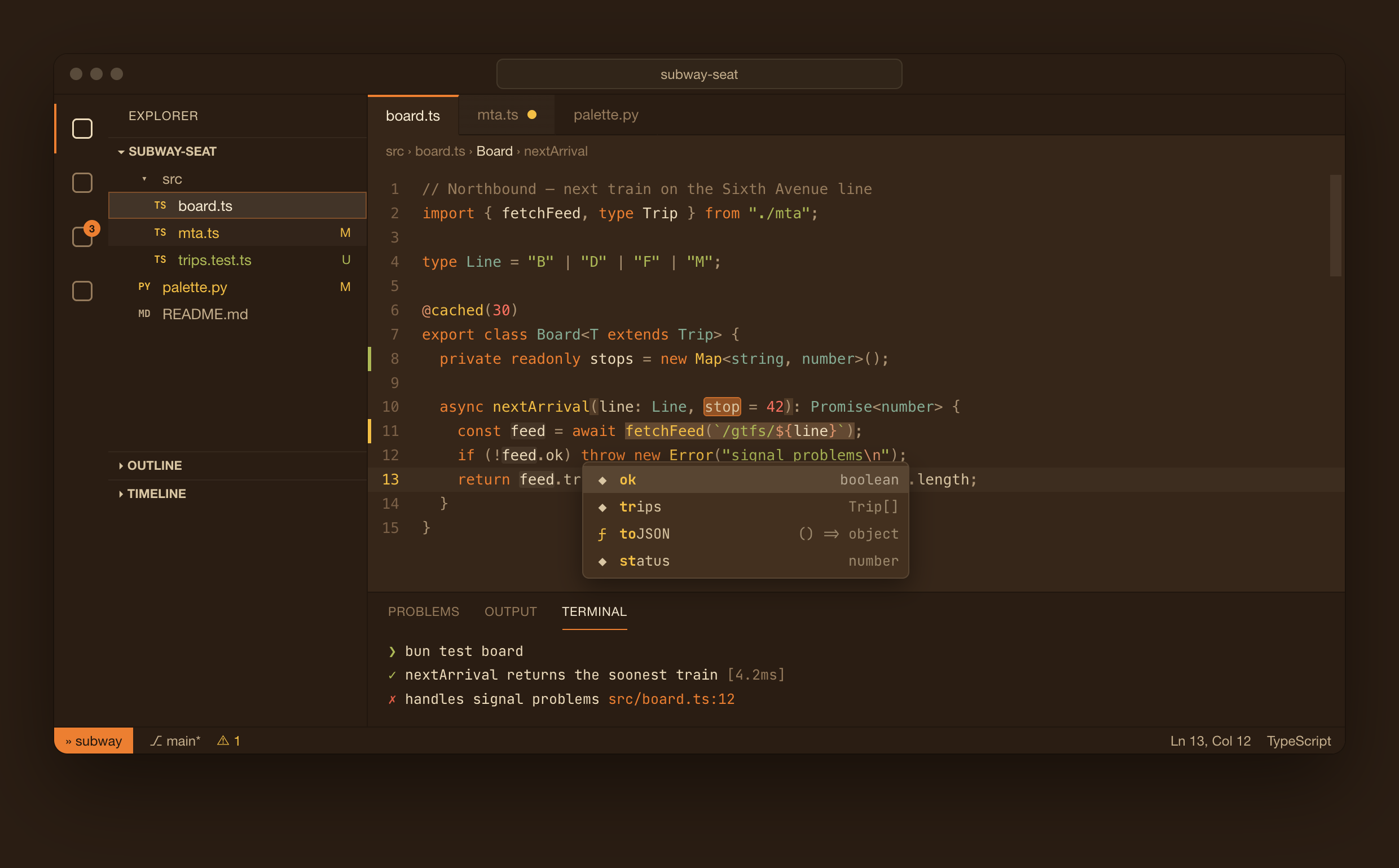Switch to the board.ts tab

point(413,116)
